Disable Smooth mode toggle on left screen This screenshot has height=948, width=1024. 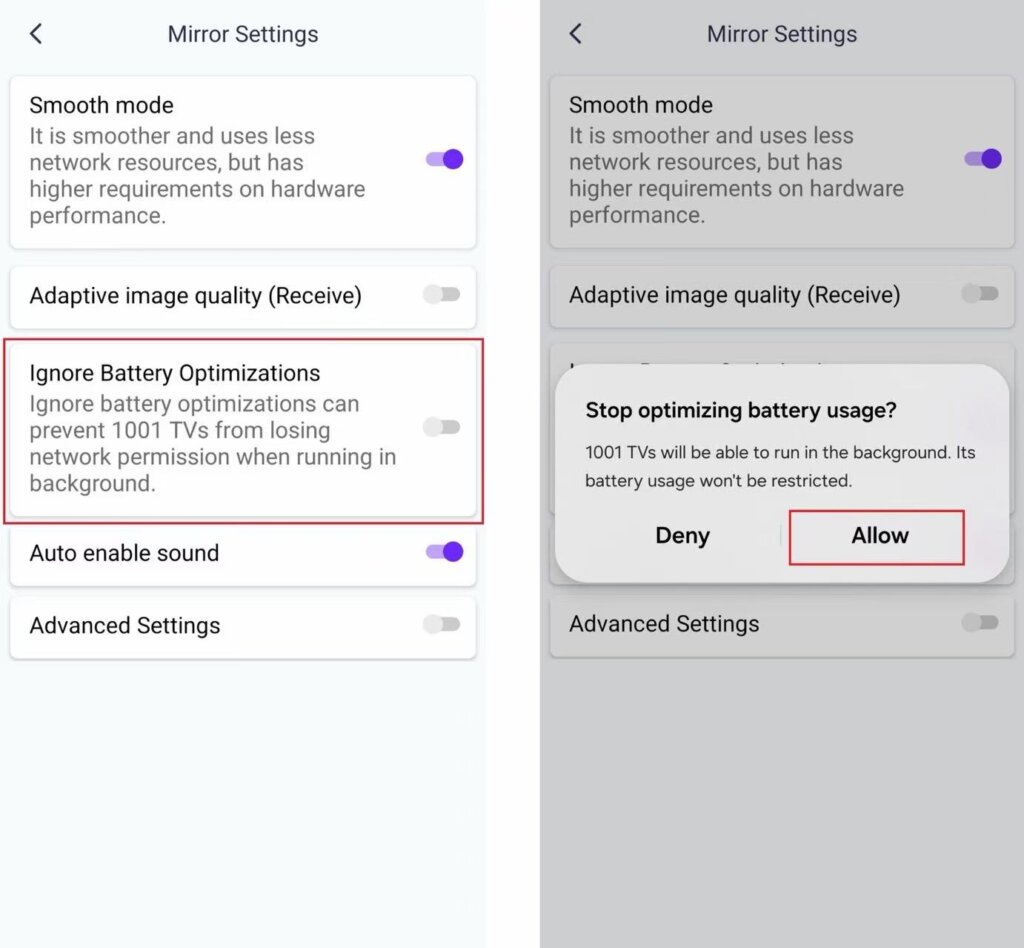[x=444, y=159]
